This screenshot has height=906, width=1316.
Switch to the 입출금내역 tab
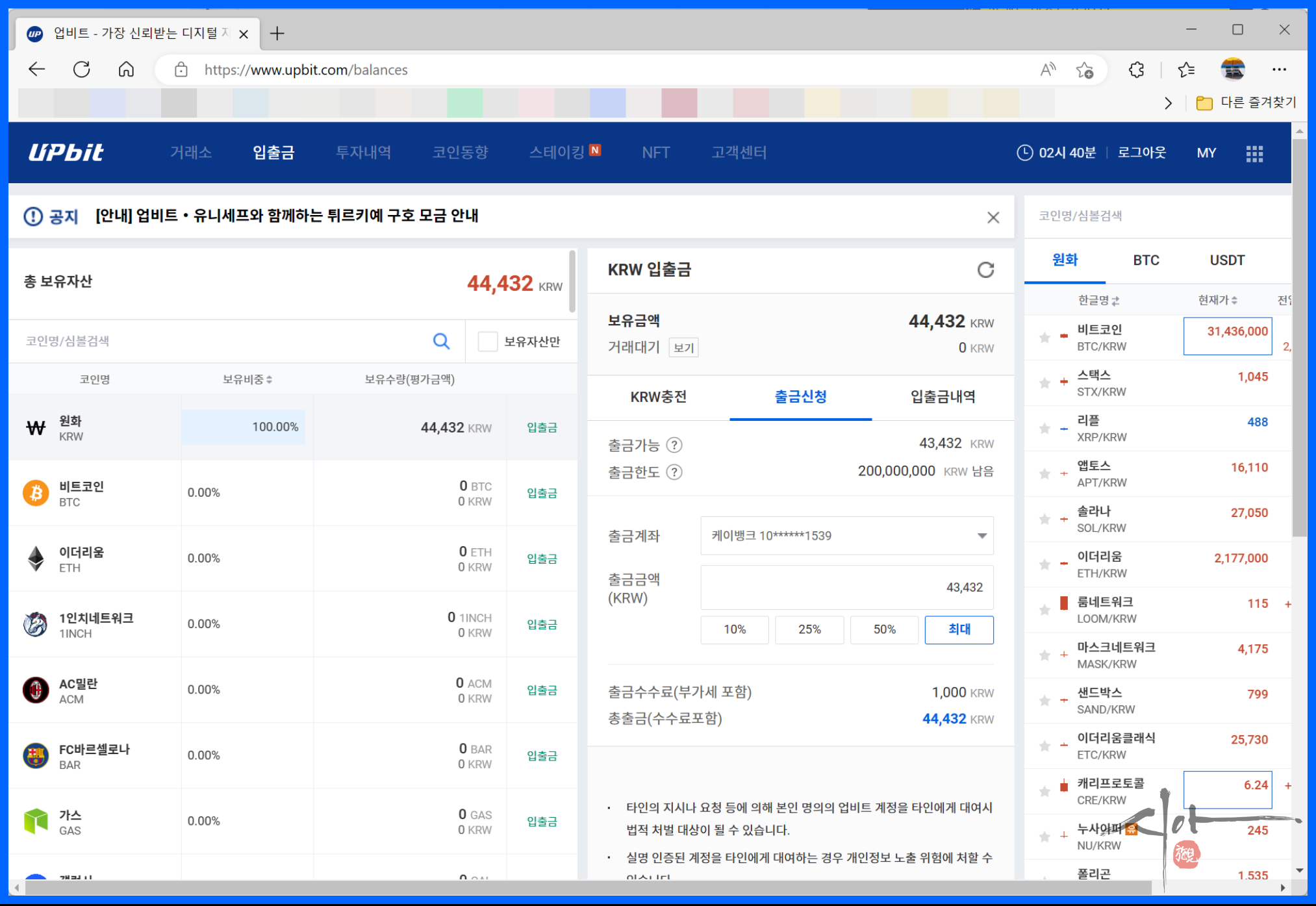[x=942, y=397]
